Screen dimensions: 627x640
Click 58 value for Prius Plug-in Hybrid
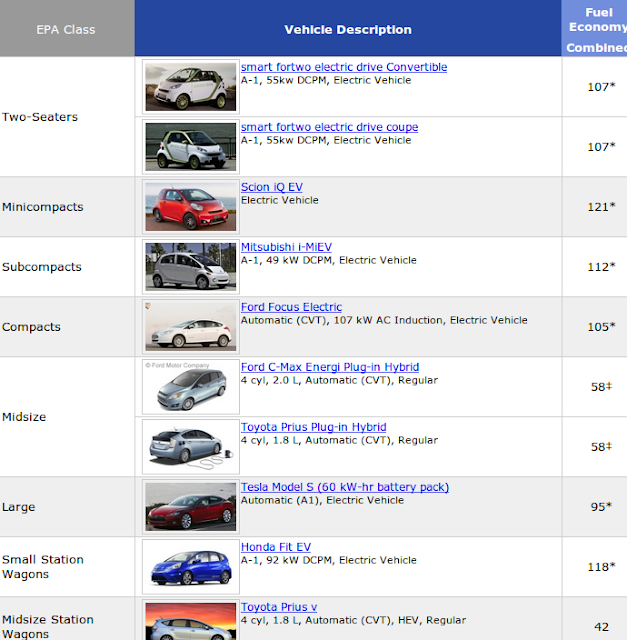click(x=601, y=447)
